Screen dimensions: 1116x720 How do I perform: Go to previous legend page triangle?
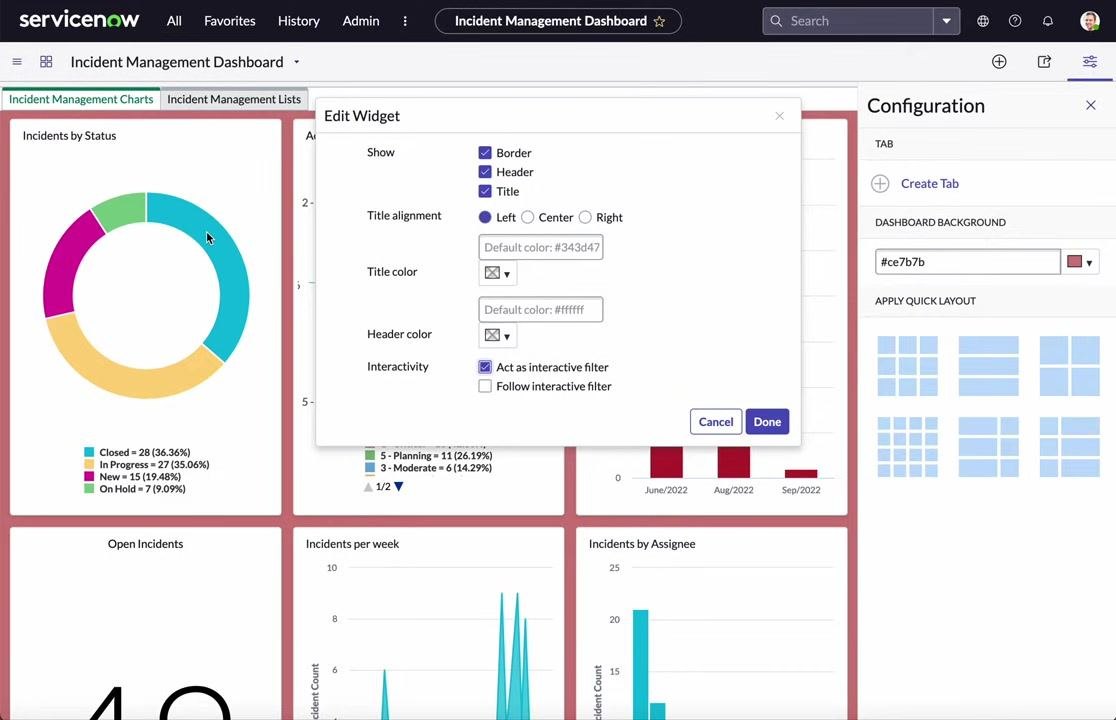368,487
